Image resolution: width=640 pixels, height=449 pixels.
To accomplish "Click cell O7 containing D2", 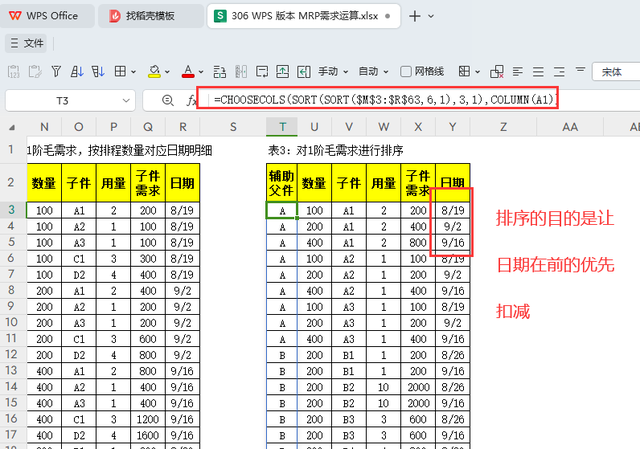I will pyautogui.click(x=79, y=275).
